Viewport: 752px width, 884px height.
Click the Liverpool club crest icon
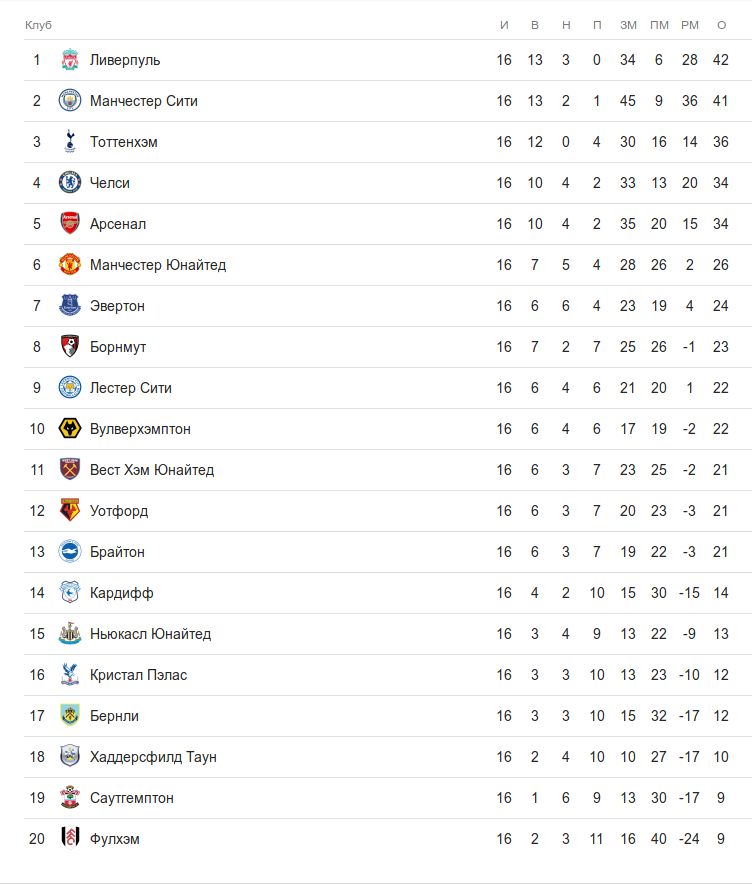69,60
